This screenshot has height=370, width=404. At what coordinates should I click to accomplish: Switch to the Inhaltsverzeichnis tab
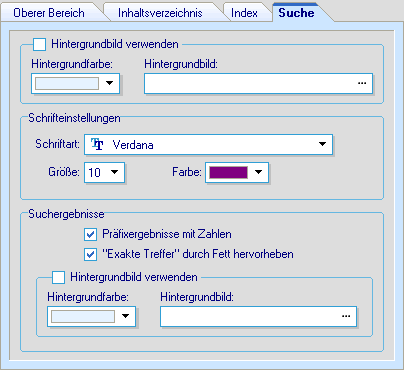tap(160, 13)
